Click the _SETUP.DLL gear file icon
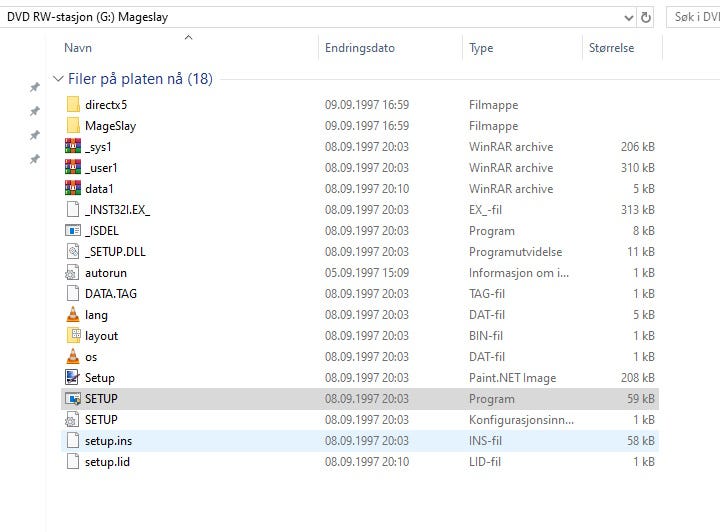Viewport: 720px width, 532px height. pos(73,252)
